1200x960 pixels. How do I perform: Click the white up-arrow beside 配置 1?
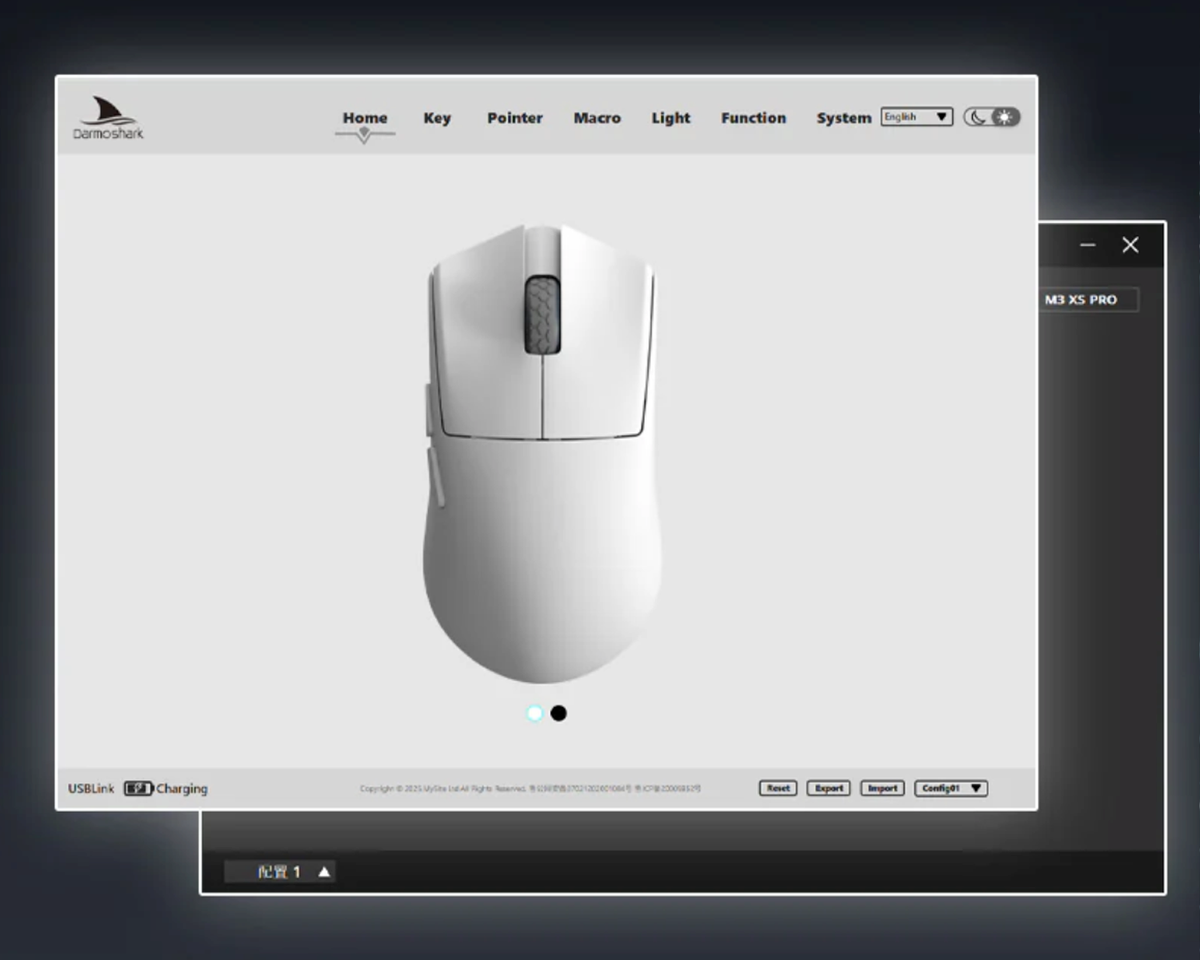[324, 872]
